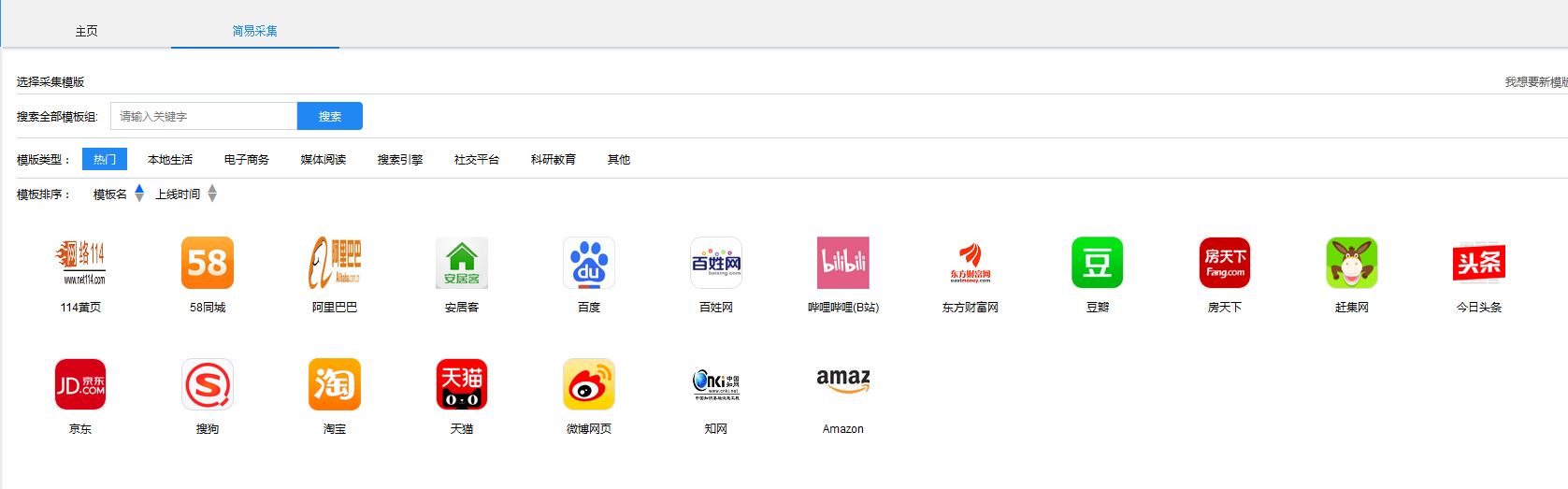Choose the pink bilibili icon
This screenshot has height=489, width=1568.
point(843,263)
